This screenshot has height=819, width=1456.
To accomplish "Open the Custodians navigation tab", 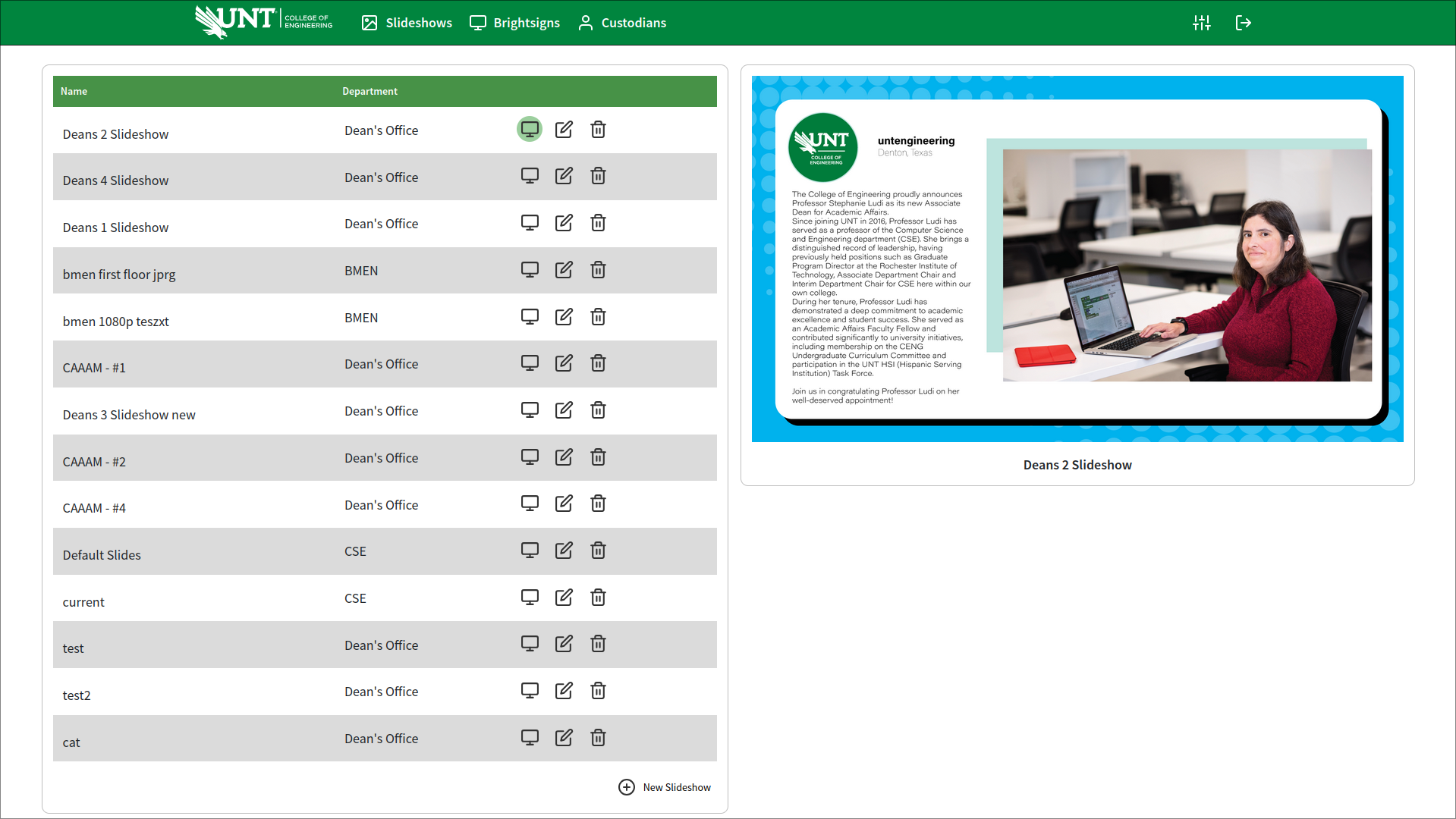I will (622, 23).
